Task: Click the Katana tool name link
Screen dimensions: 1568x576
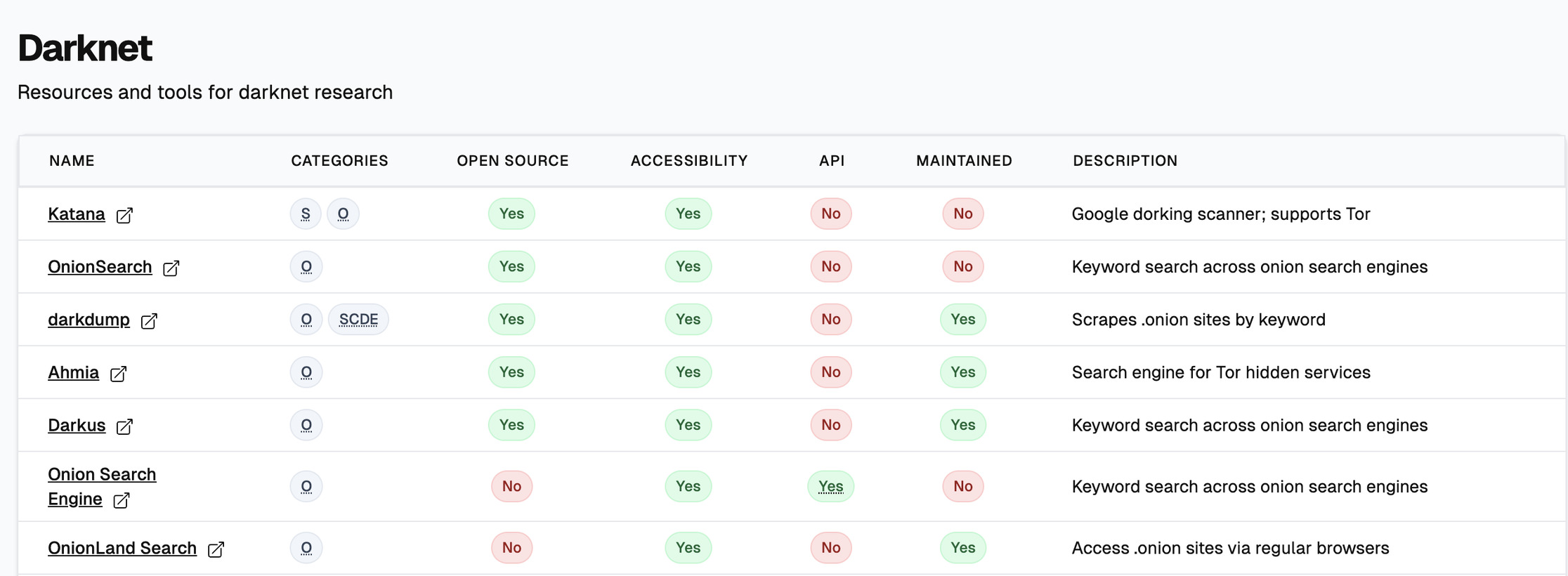Action: pyautogui.click(x=77, y=214)
